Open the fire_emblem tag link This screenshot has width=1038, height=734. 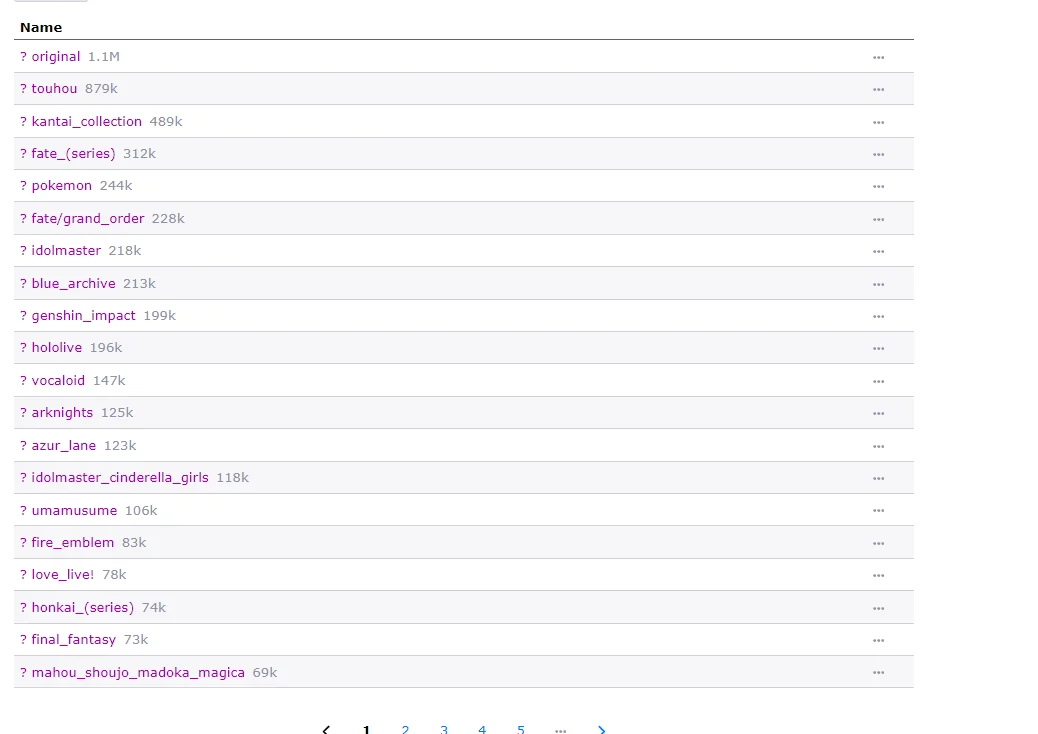73,543
